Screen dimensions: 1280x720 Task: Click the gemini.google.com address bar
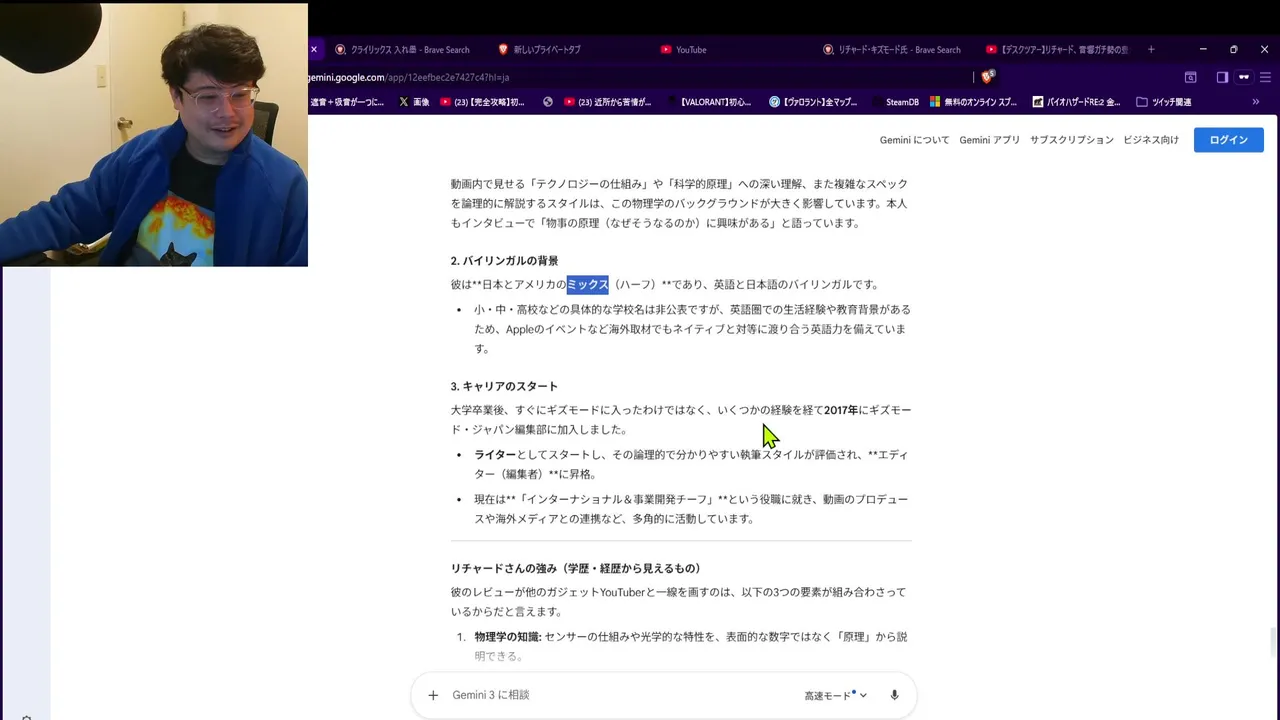(640, 77)
